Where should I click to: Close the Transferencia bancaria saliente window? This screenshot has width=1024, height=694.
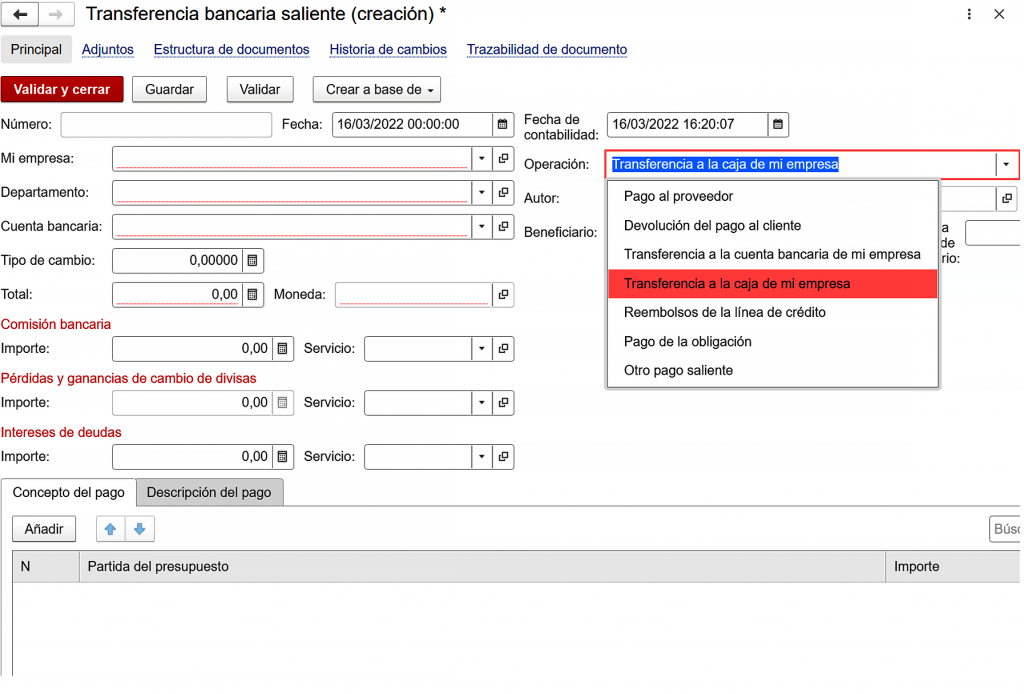pyautogui.click(x=999, y=14)
